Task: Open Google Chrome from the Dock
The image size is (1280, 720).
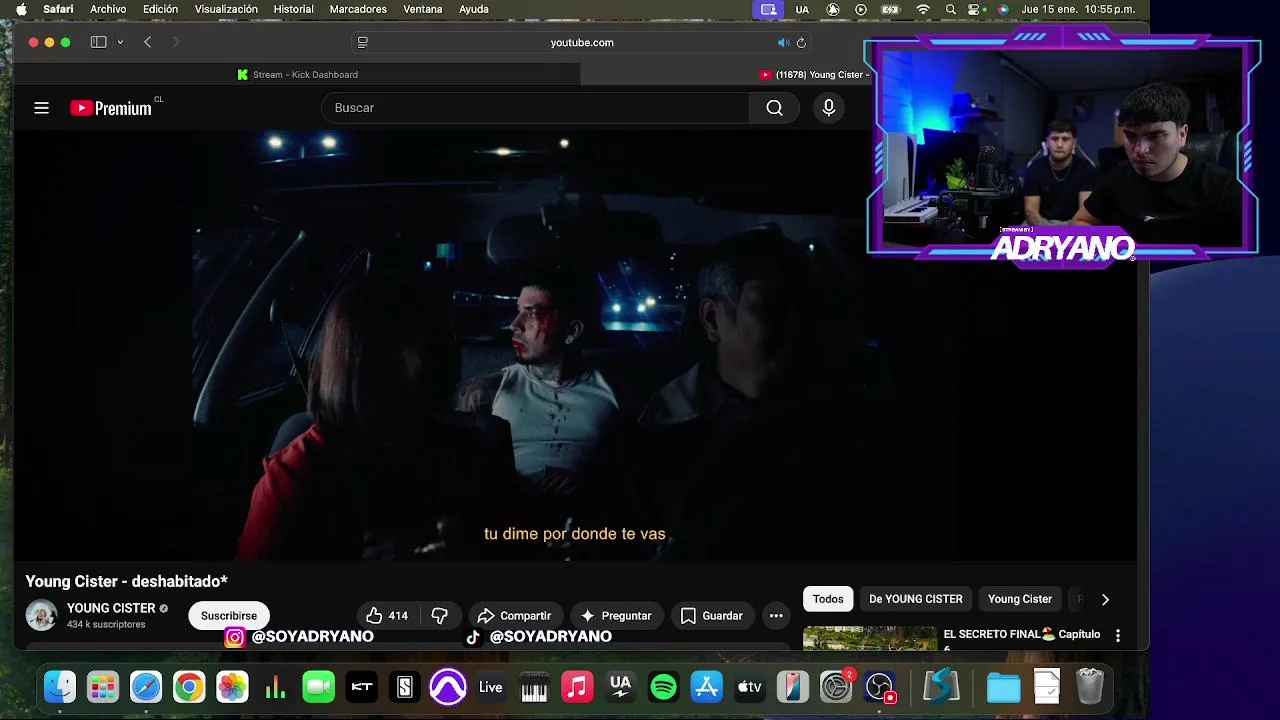Action: pos(188,687)
